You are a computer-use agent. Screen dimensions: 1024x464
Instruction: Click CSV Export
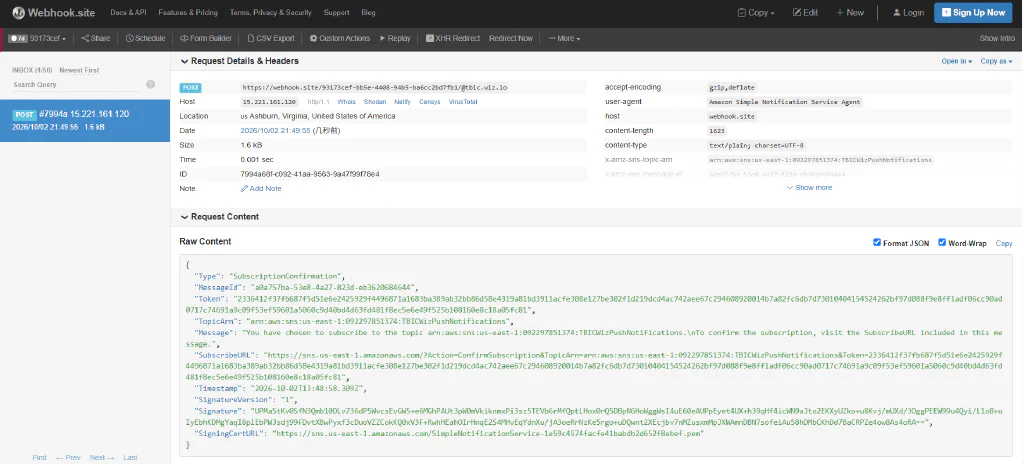click(270, 39)
